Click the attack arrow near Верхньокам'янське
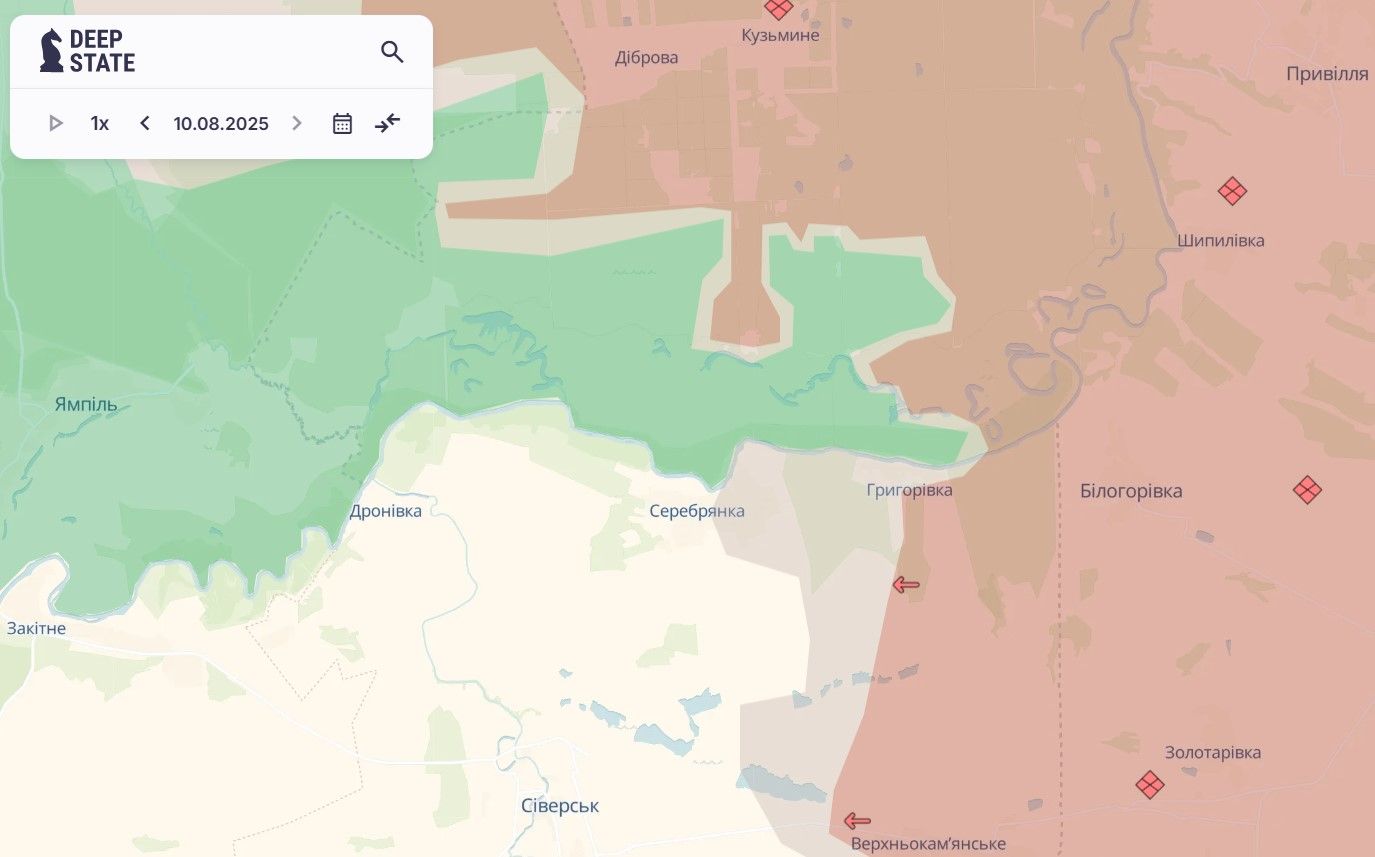Viewport: 1375px width, 857px height. 857,821
